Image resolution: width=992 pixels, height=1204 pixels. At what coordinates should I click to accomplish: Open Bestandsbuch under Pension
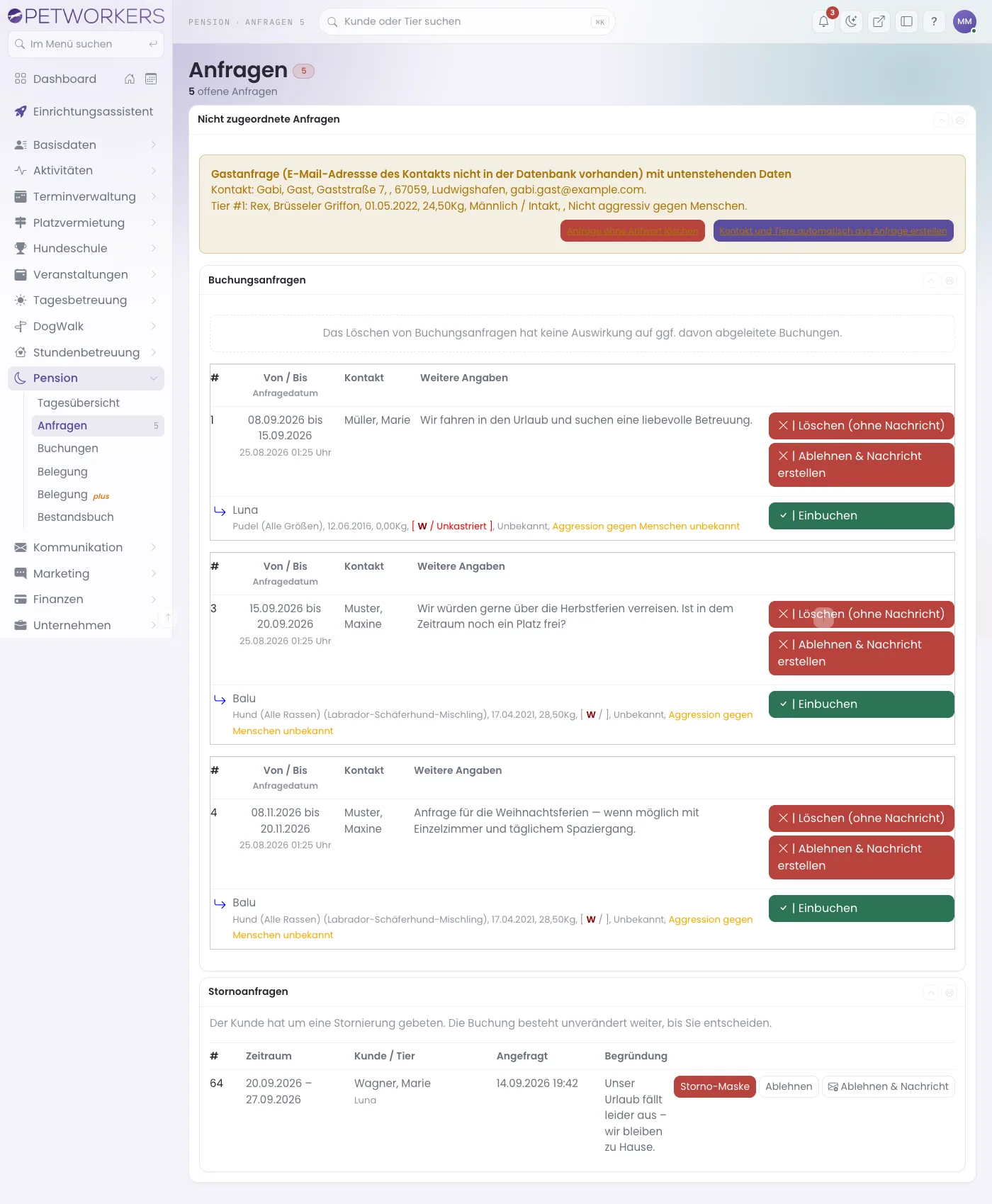pyautogui.click(x=98, y=517)
